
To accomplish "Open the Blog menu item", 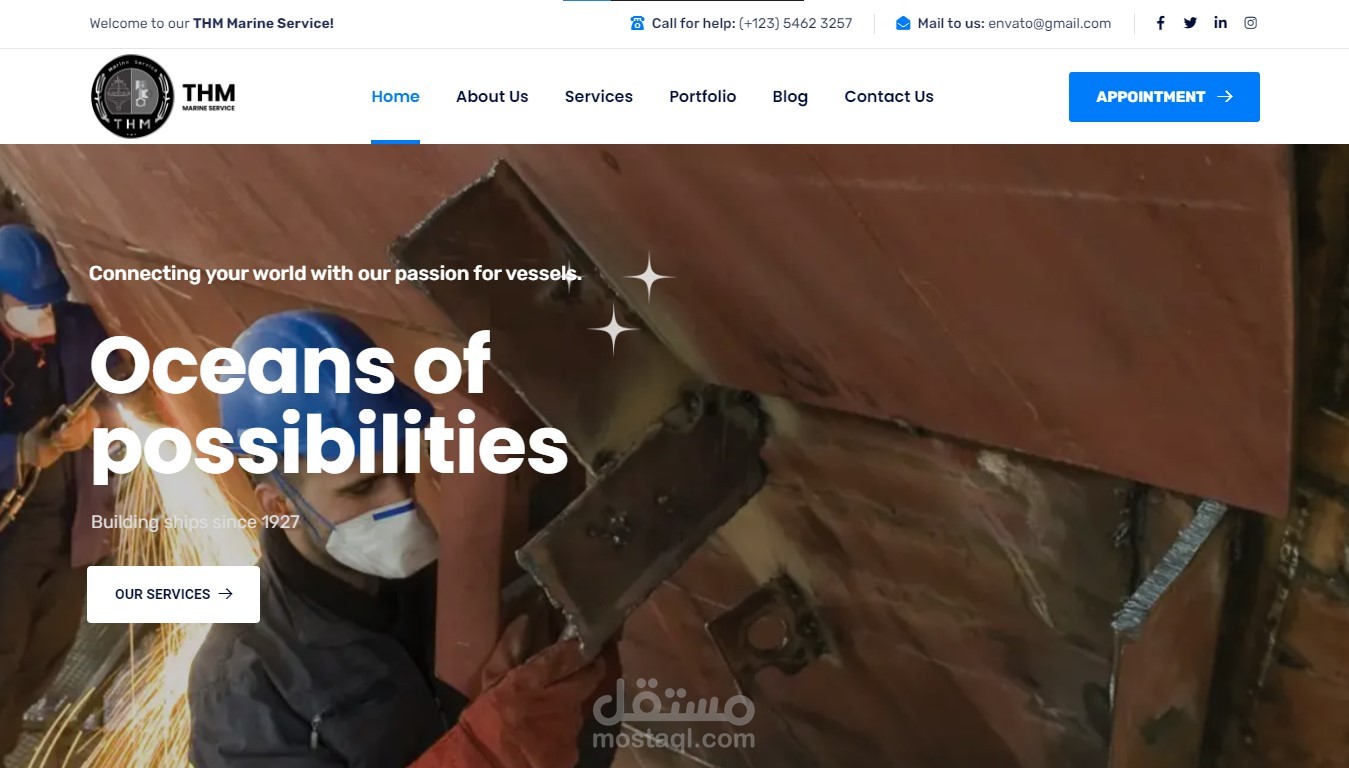I will [x=790, y=97].
